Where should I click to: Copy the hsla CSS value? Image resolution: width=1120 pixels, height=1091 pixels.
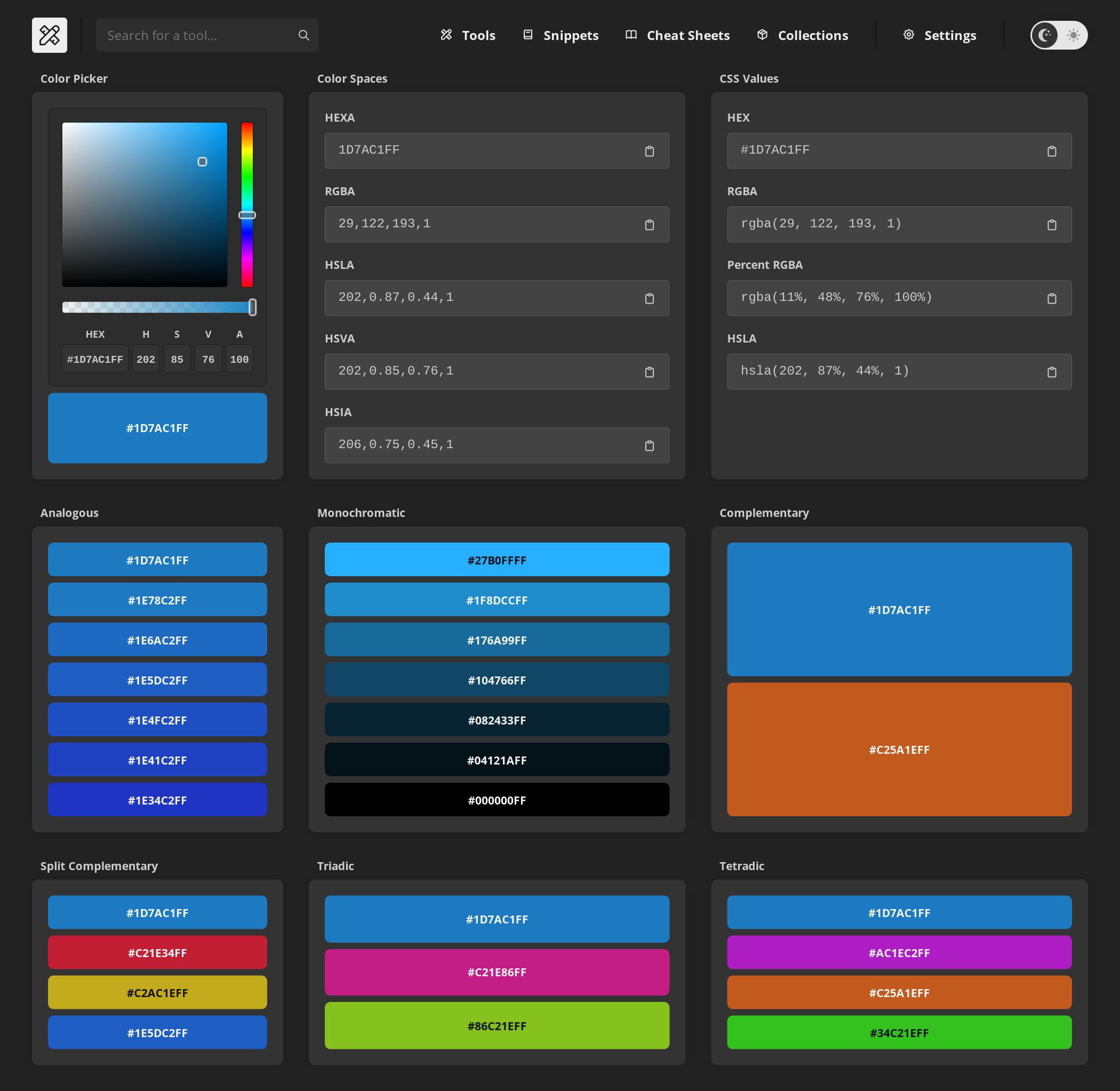[x=1052, y=371]
